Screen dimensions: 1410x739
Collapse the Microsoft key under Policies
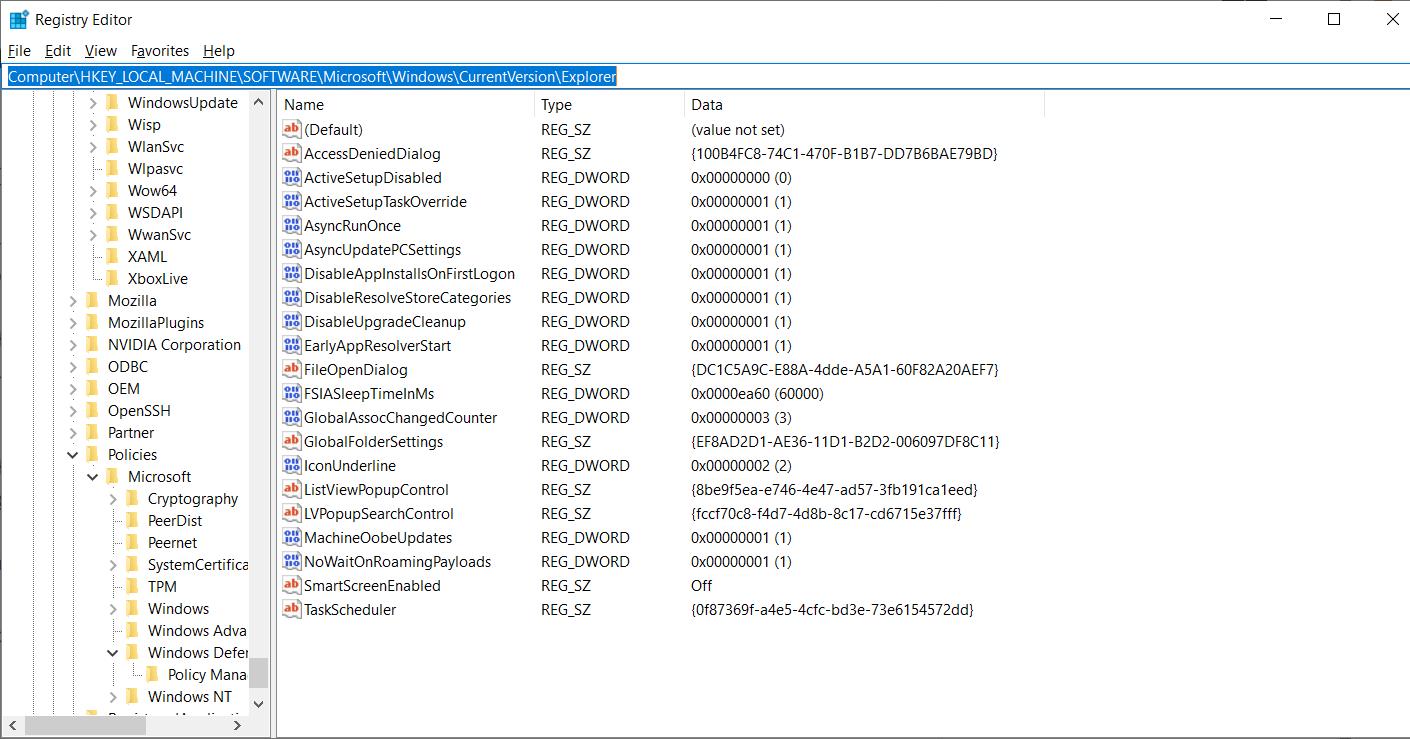pyautogui.click(x=93, y=476)
